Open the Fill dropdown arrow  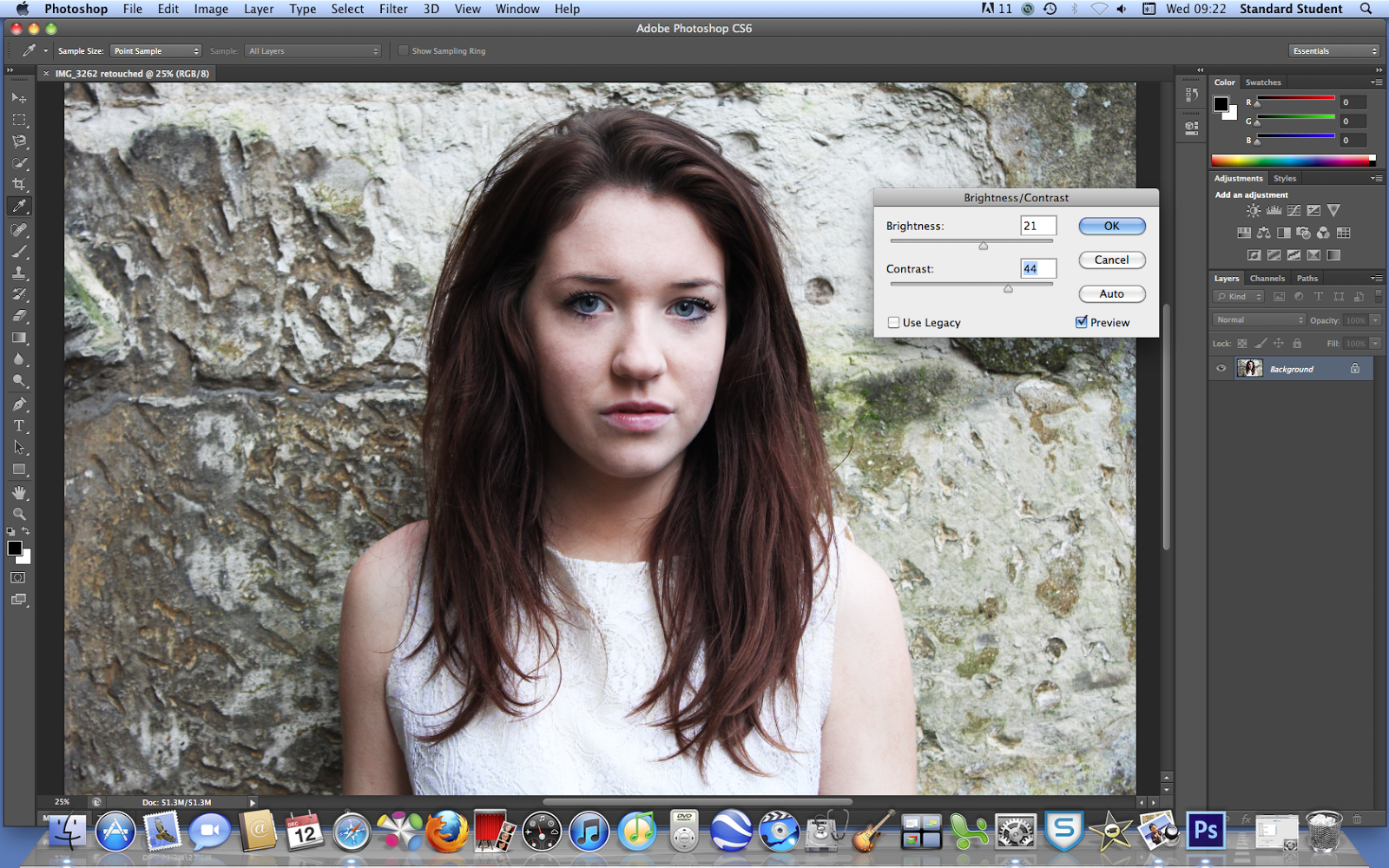(x=1376, y=344)
